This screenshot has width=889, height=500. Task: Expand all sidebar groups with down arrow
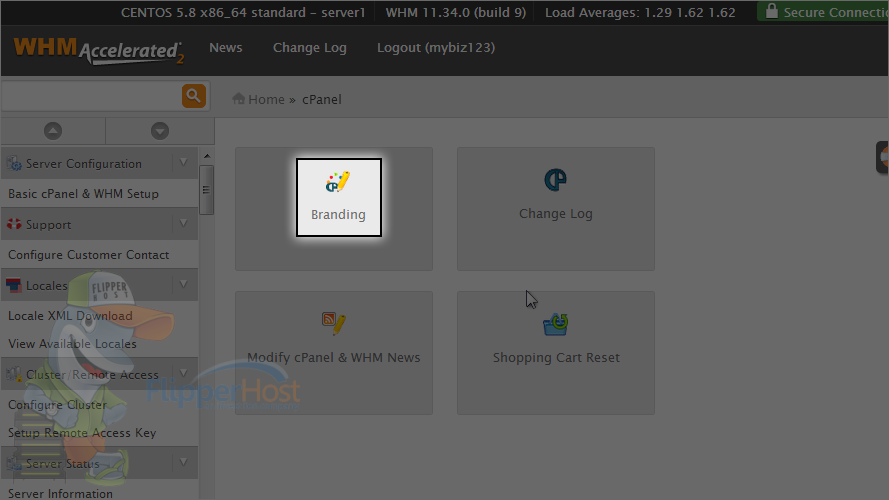click(160, 131)
